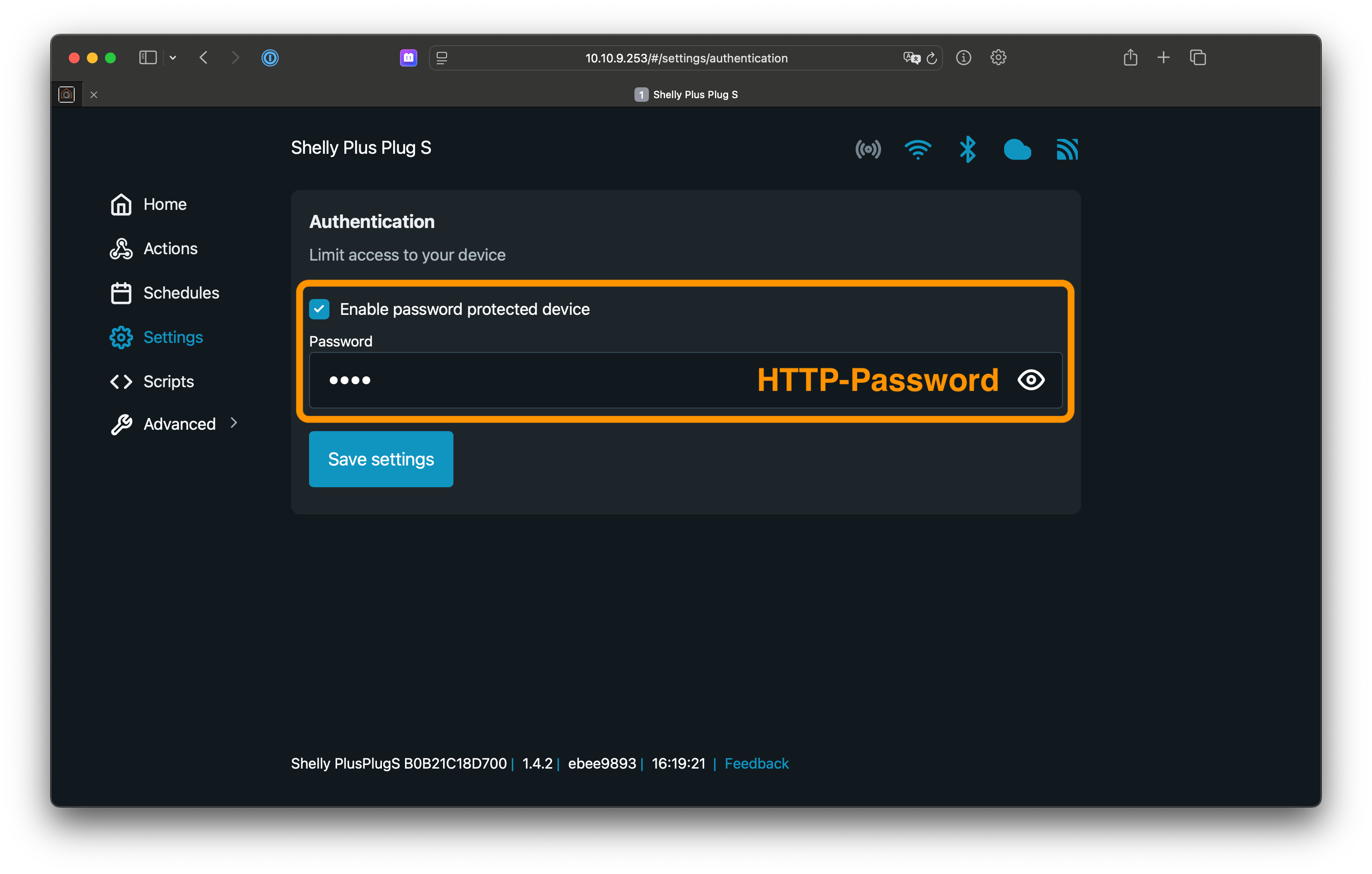Screen dimensions: 1372x874
Task: Click the Bluetooth status icon
Action: (x=967, y=149)
